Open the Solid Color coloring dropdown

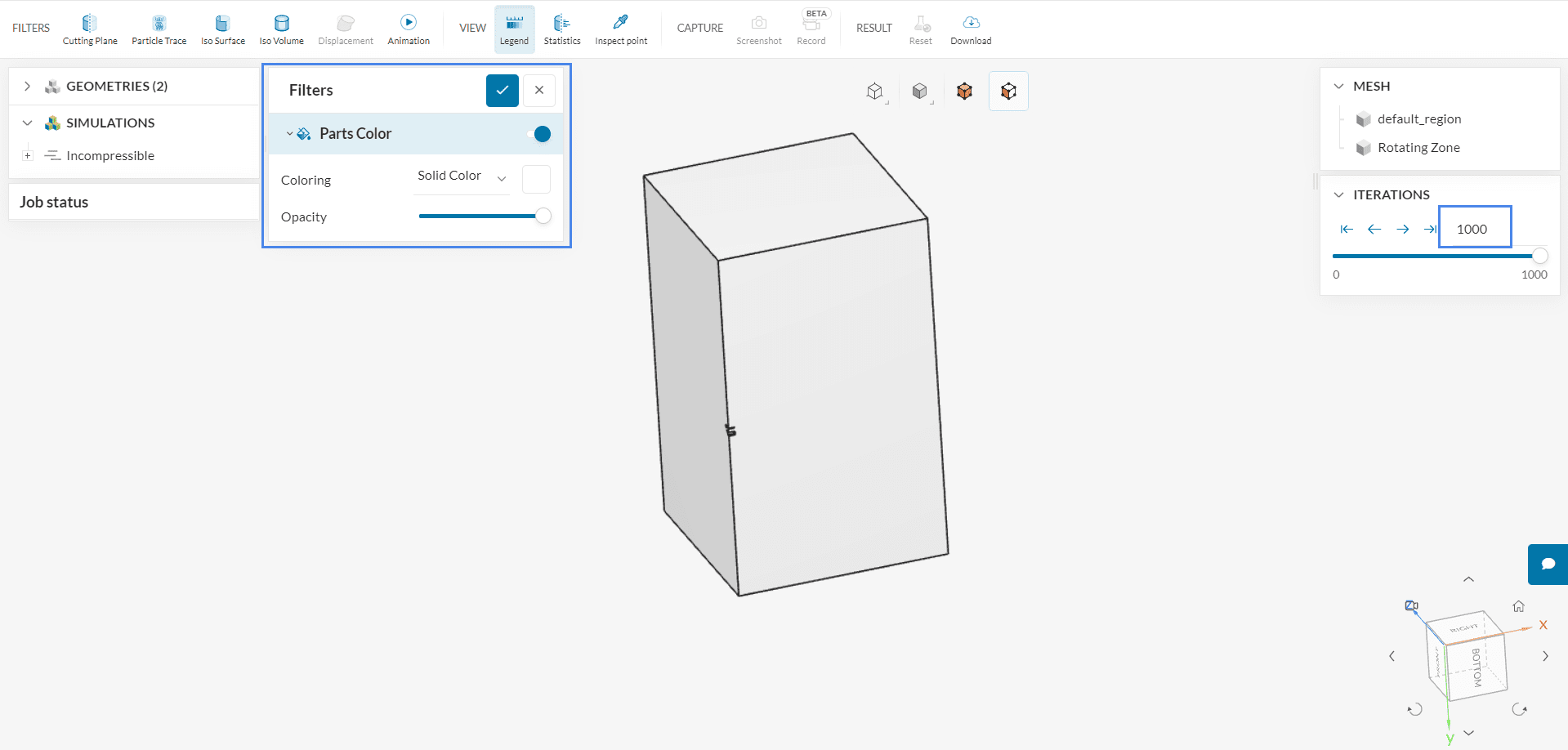(462, 177)
